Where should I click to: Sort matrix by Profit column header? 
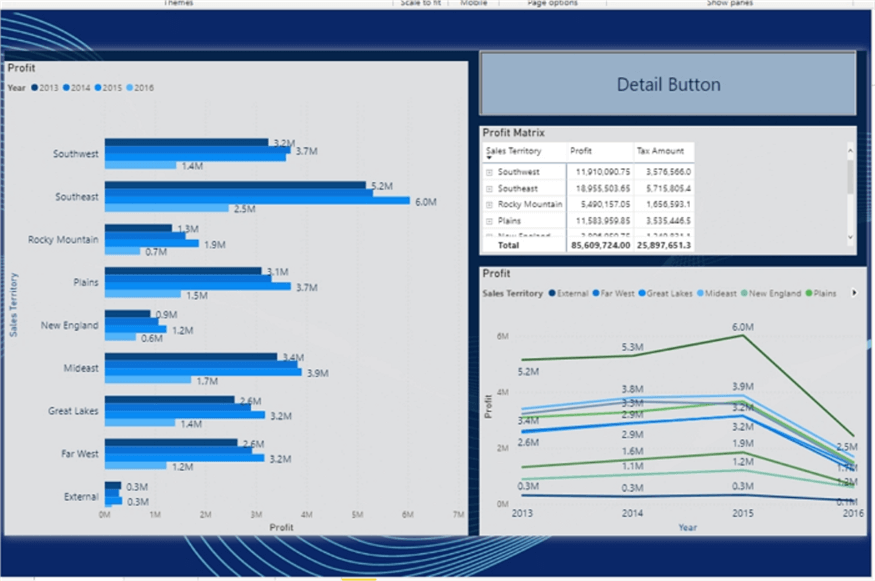coord(581,151)
